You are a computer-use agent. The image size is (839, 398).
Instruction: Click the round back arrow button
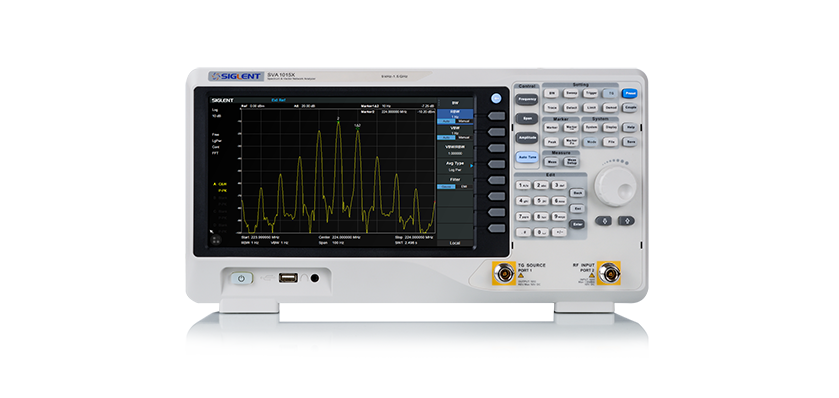pos(497,98)
